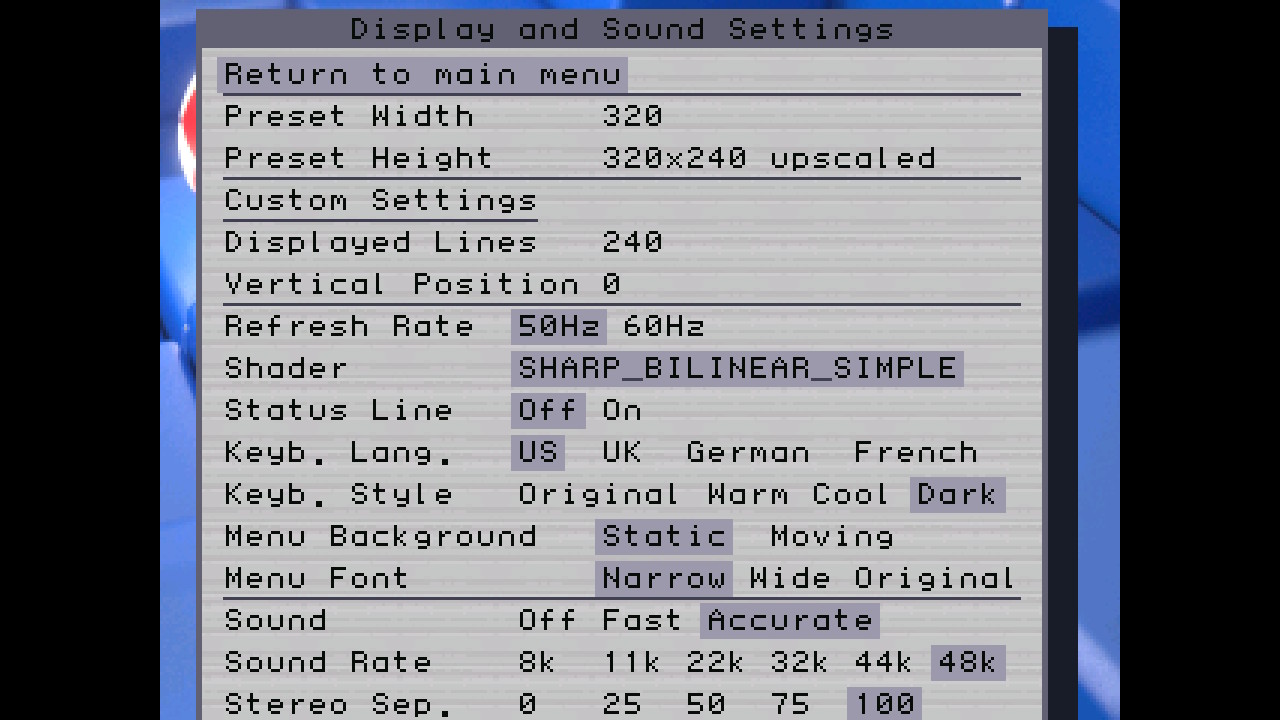Image resolution: width=1280 pixels, height=720 pixels.
Task: Click the Keyb. Lang. label
Action: click(338, 452)
